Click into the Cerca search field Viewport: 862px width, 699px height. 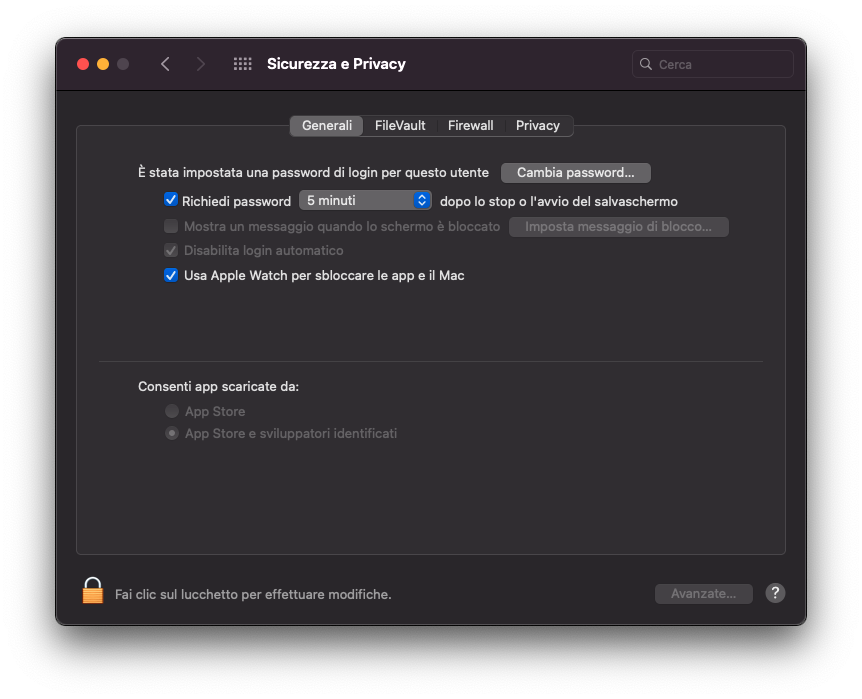720,64
